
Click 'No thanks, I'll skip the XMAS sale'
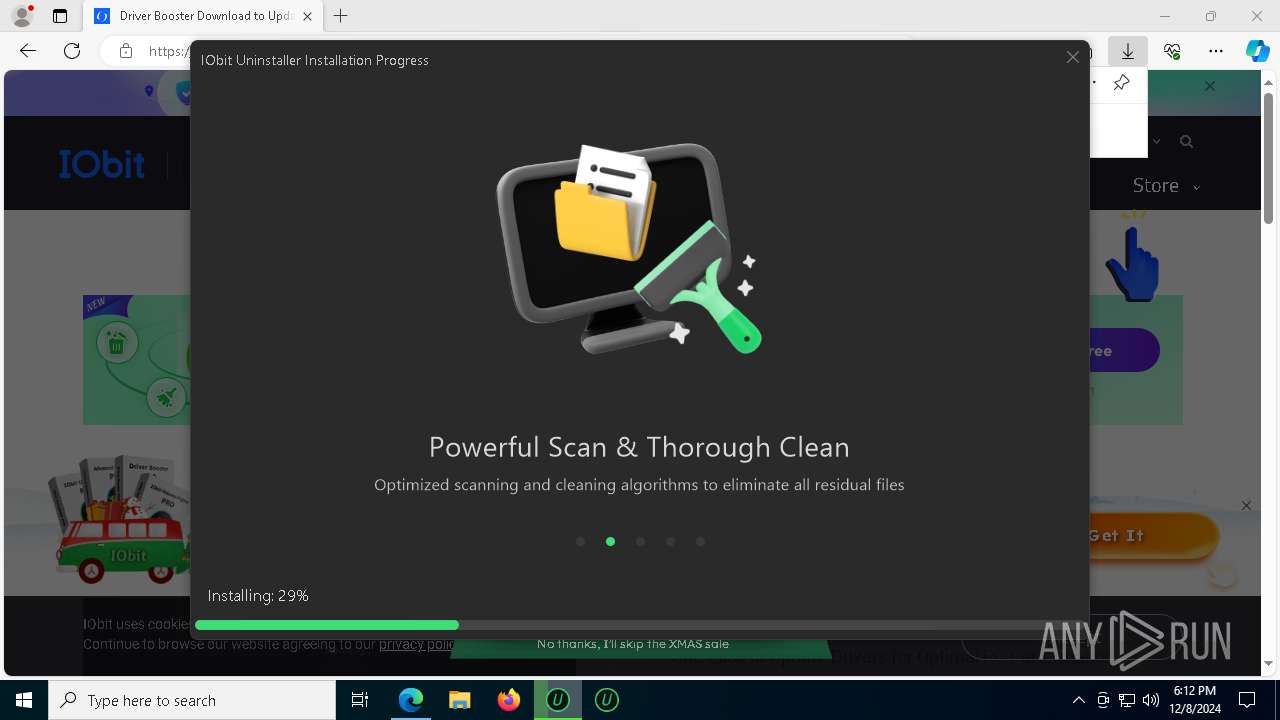633,644
